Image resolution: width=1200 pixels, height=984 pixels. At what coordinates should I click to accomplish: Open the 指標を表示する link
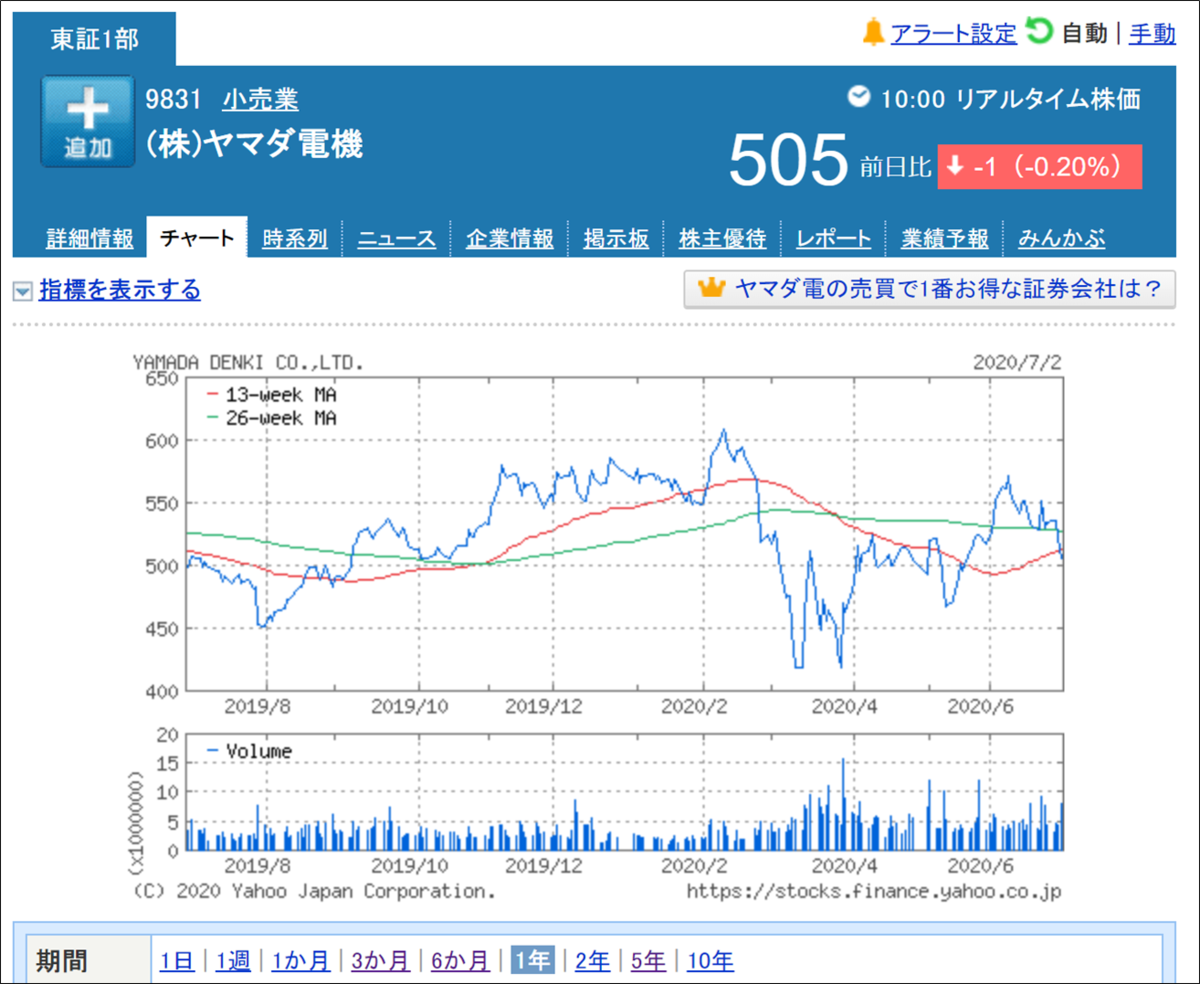click(x=120, y=290)
